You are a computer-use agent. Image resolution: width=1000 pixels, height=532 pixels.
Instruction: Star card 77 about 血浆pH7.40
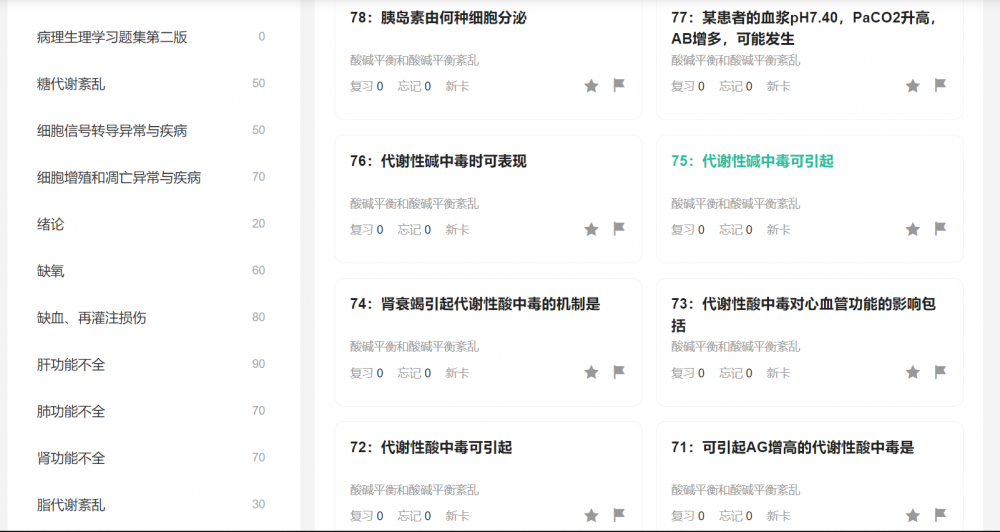913,85
